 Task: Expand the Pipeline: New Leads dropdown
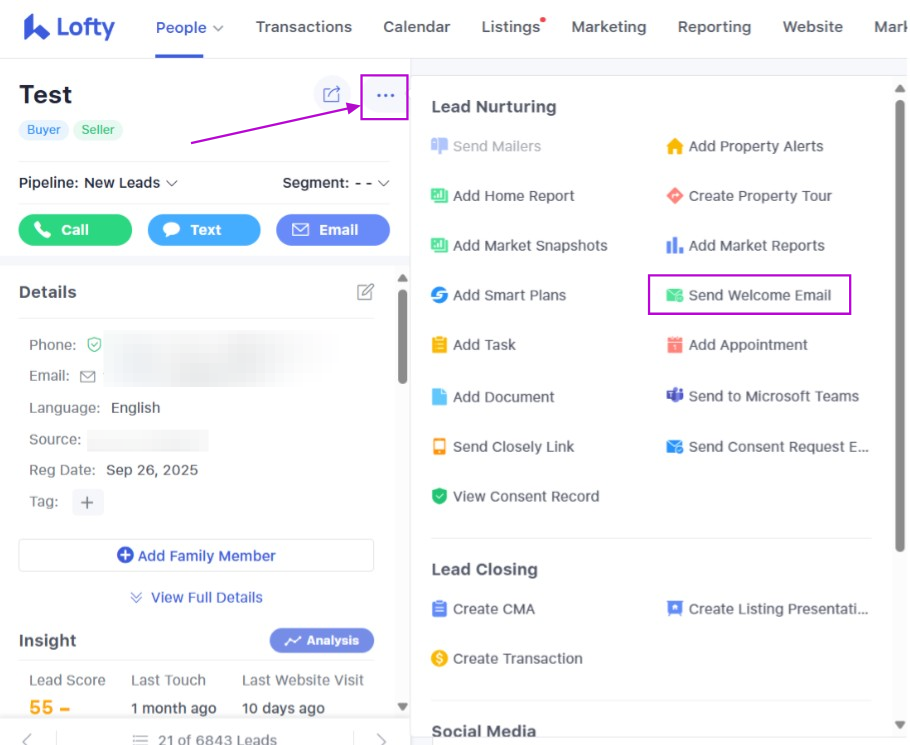coord(98,183)
